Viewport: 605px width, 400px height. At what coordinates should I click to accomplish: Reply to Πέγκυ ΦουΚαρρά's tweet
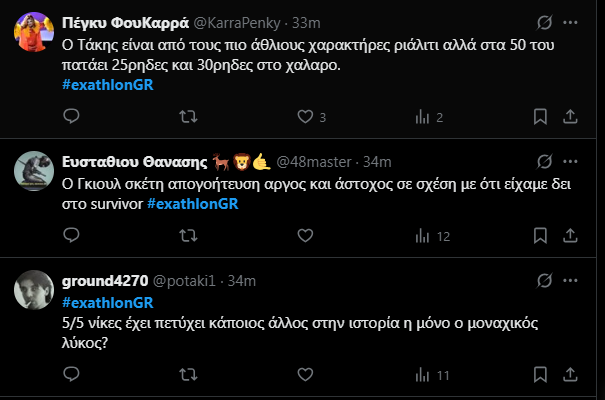tap(71, 117)
